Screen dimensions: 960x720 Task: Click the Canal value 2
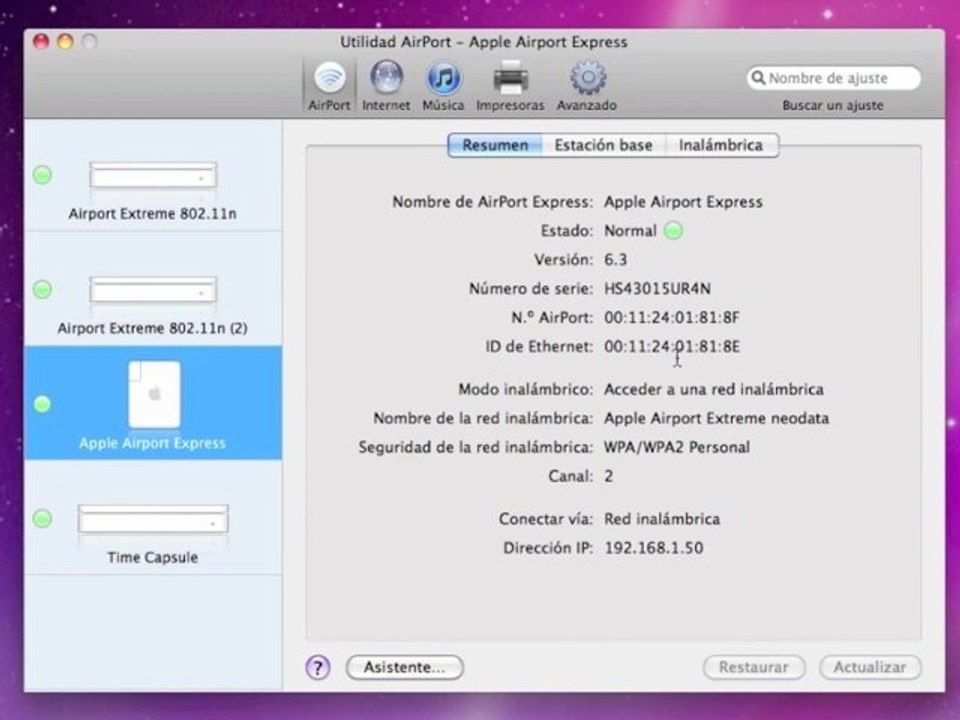click(x=609, y=476)
